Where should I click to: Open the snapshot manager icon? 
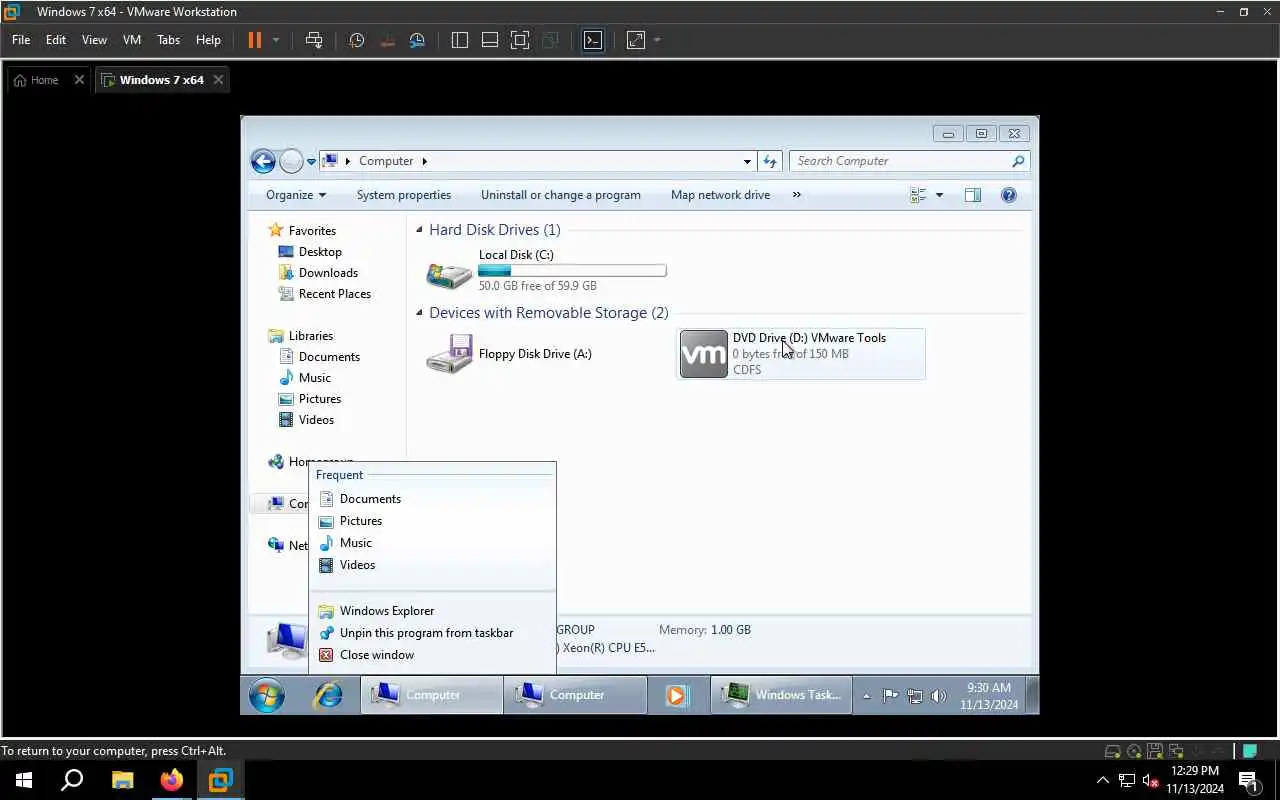point(418,40)
